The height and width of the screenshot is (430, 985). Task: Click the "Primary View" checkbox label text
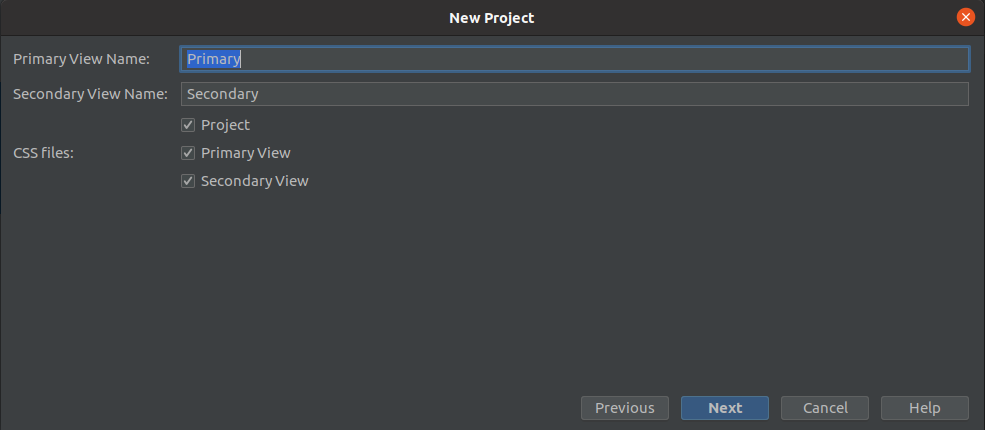(x=246, y=153)
